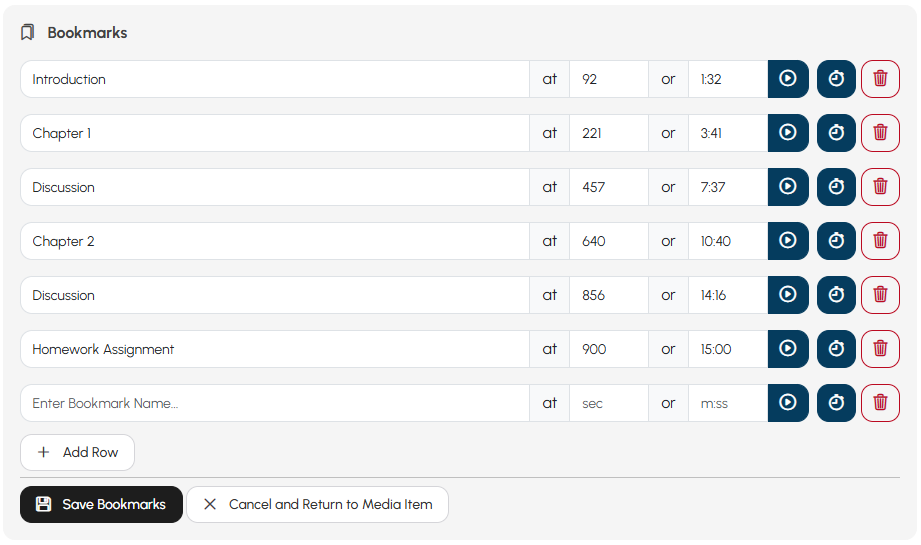The height and width of the screenshot is (545, 921).
Task: Delete the Homework Assignment bookmark
Action: pyautogui.click(x=880, y=349)
